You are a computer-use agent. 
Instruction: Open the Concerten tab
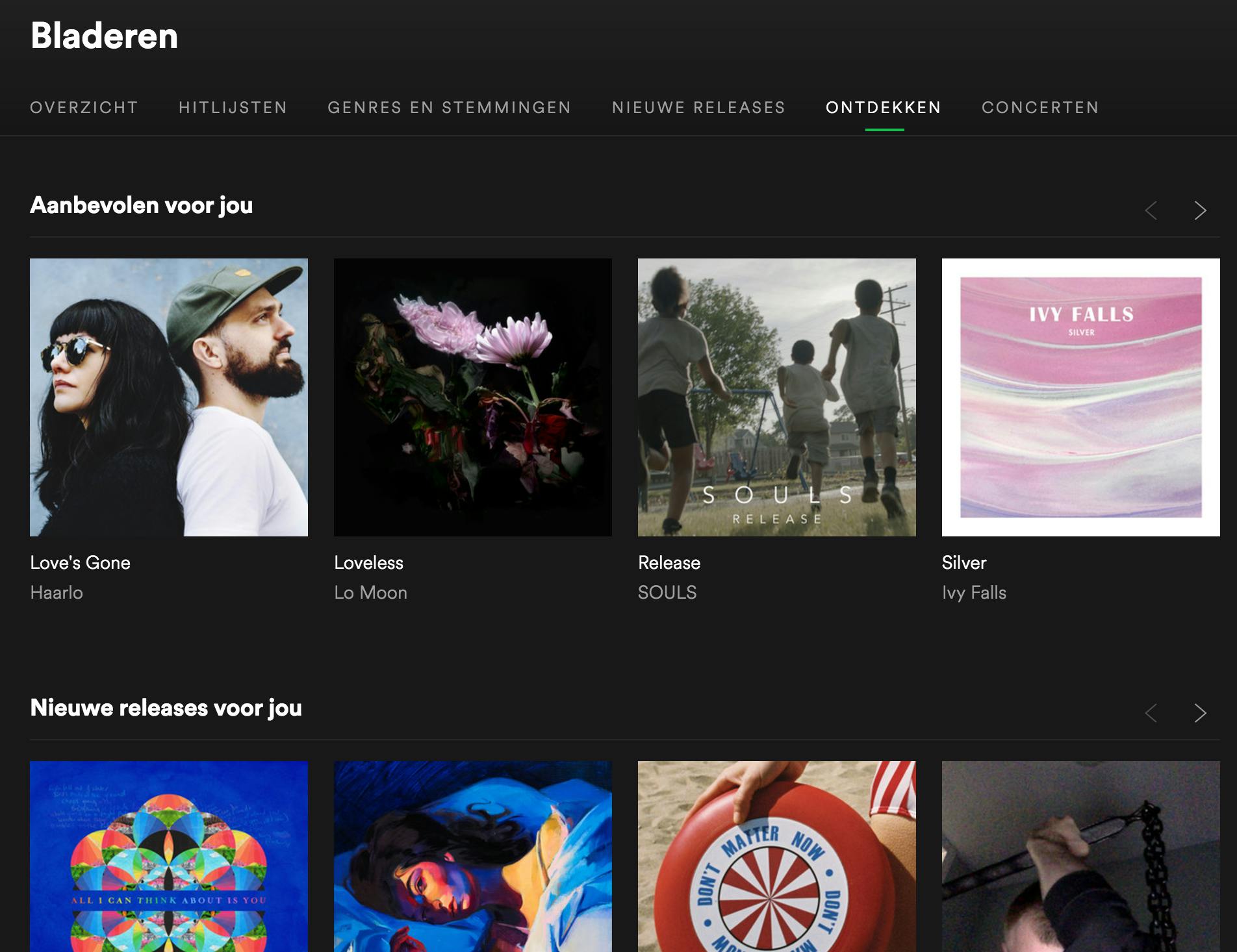pyautogui.click(x=1040, y=108)
